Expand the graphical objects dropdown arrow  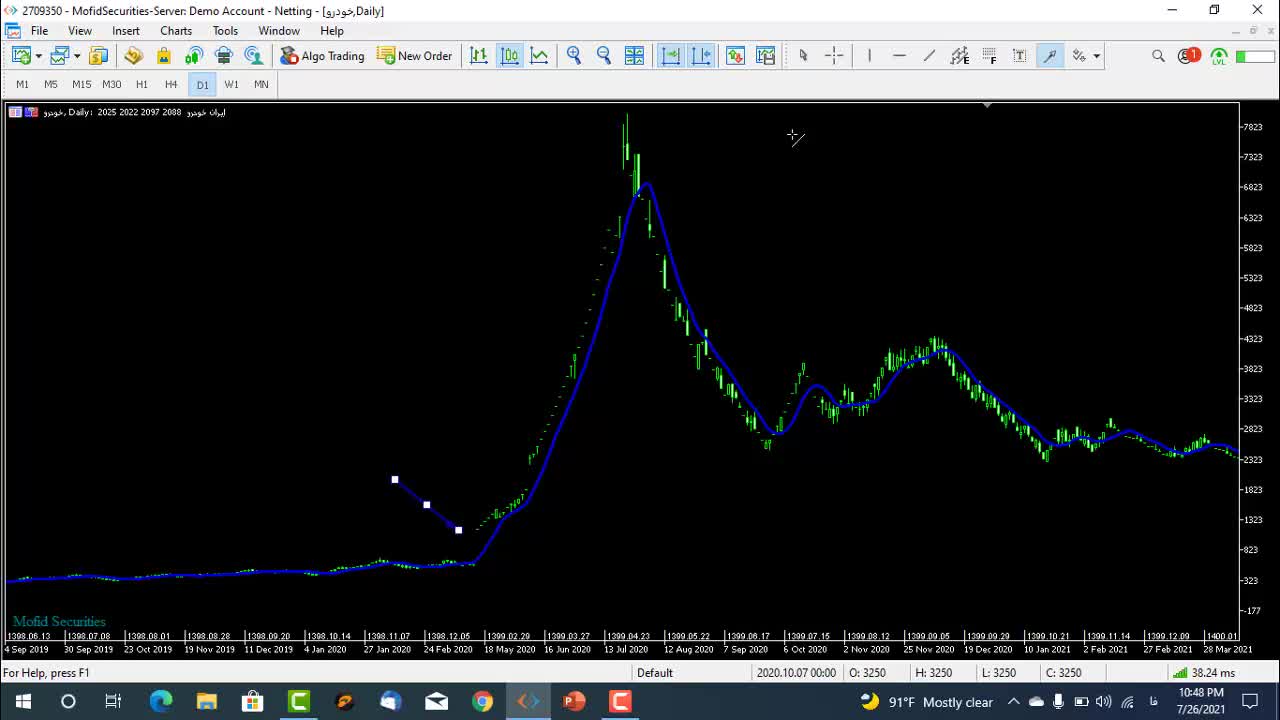click(x=1097, y=56)
